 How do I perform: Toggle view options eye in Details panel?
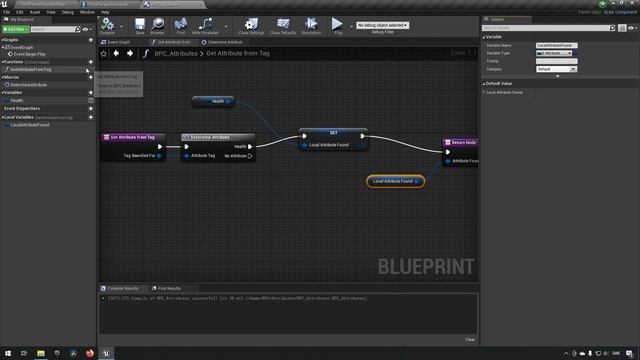click(x=633, y=28)
